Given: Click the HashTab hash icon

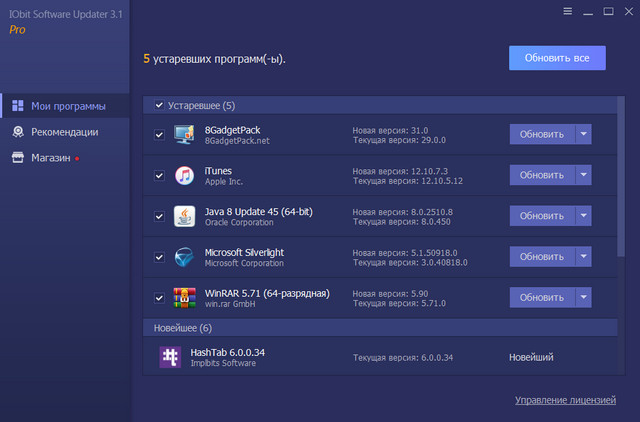Looking at the screenshot, I should [170, 357].
